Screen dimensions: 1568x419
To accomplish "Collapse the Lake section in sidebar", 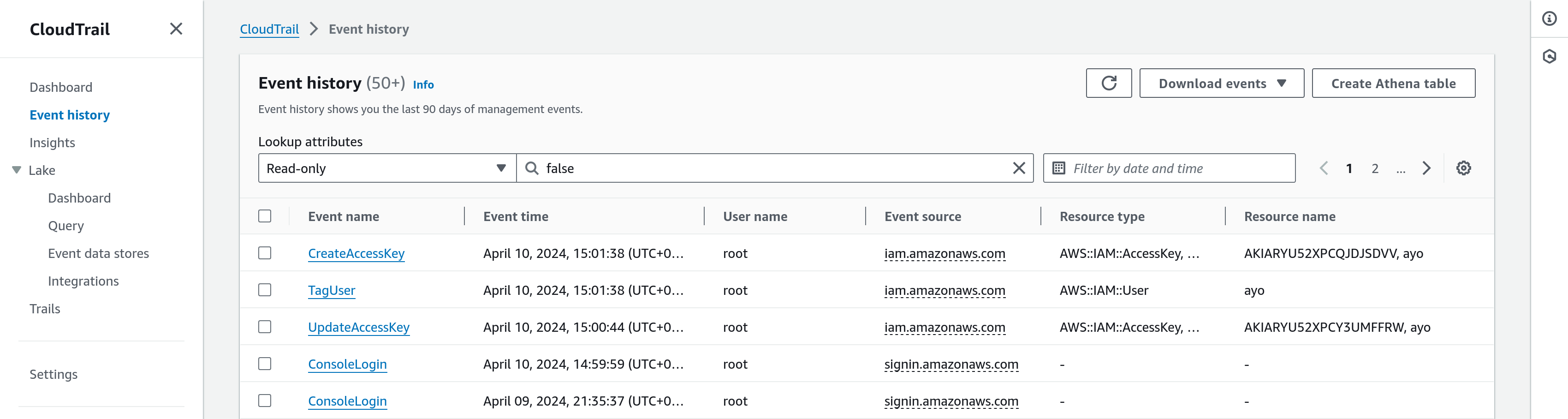I will 17,170.
